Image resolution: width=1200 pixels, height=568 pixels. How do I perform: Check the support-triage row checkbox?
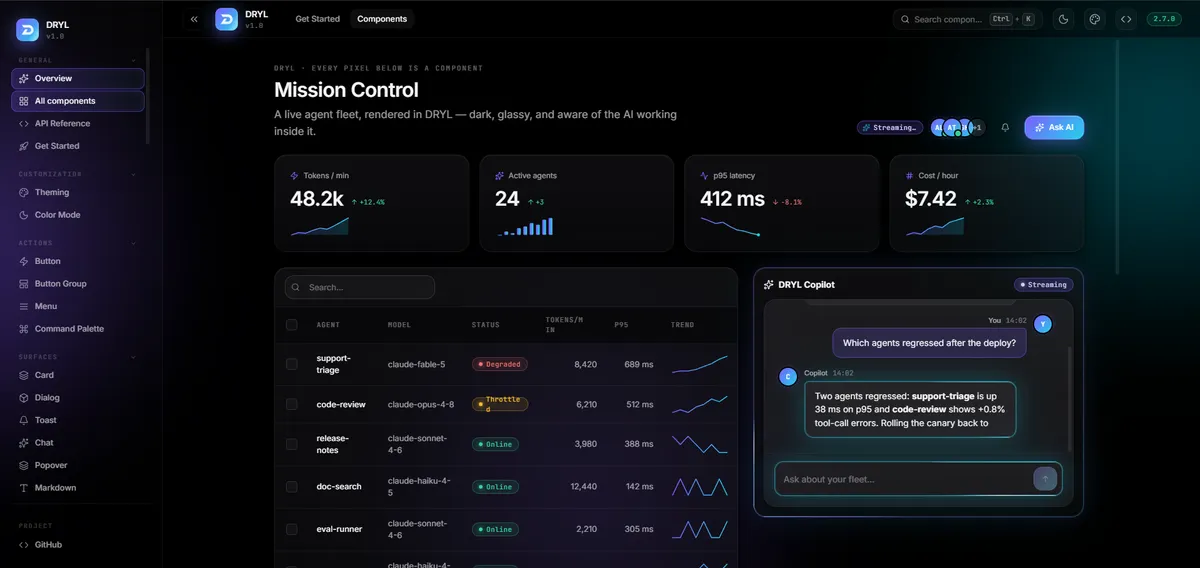point(292,365)
